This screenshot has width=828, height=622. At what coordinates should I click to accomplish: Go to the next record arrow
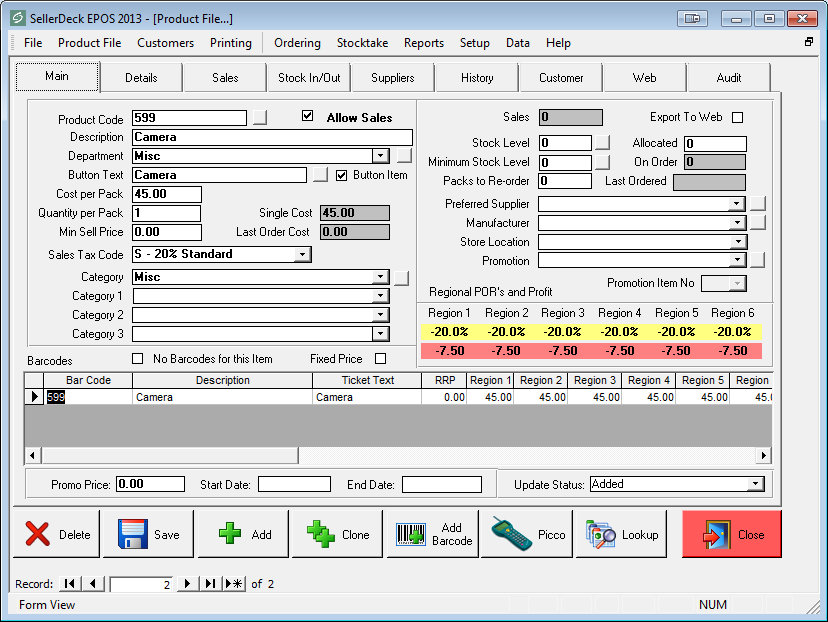coord(187,584)
